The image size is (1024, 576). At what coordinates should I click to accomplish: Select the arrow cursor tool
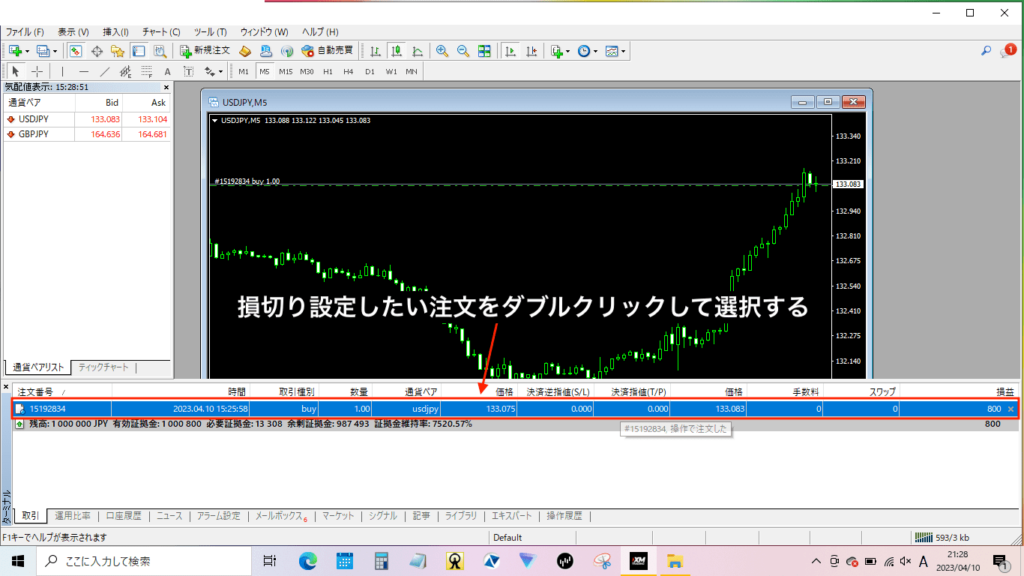[x=16, y=71]
